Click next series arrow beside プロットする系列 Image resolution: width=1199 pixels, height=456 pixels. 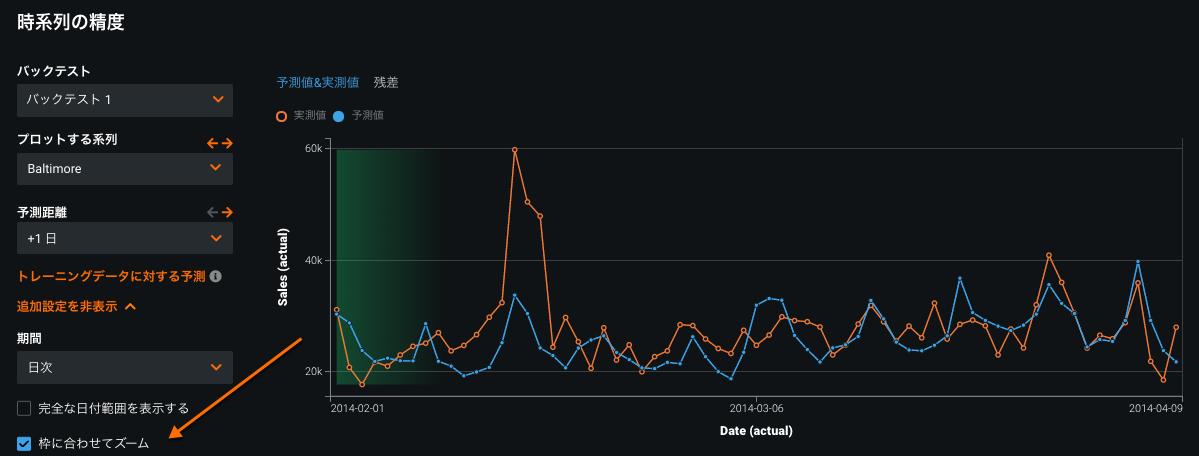[227, 143]
